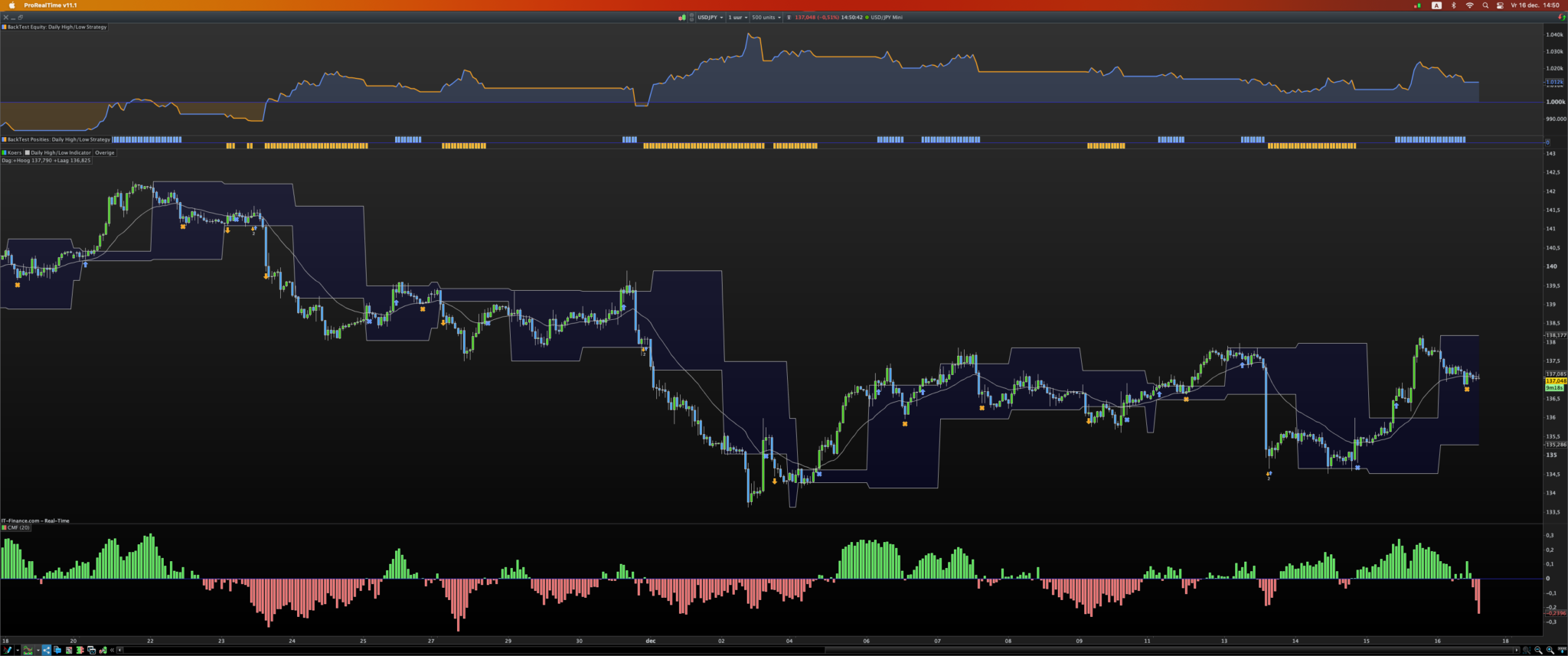Open the chart comments bubble icon
The width and height of the screenshot is (1568, 656).
point(57,650)
